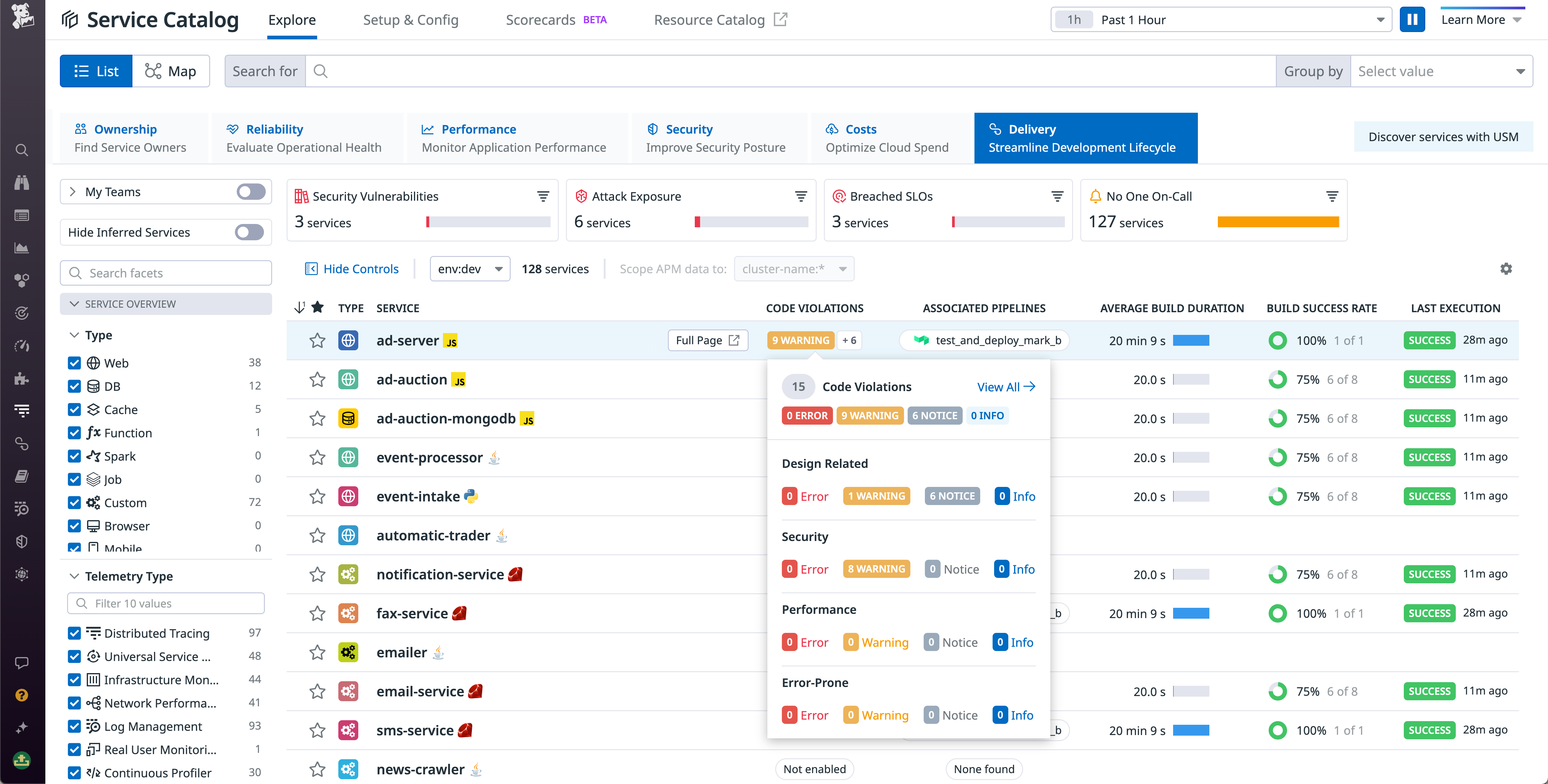Star the ad-server service as favorite
The height and width of the screenshot is (784, 1548).
tap(317, 340)
